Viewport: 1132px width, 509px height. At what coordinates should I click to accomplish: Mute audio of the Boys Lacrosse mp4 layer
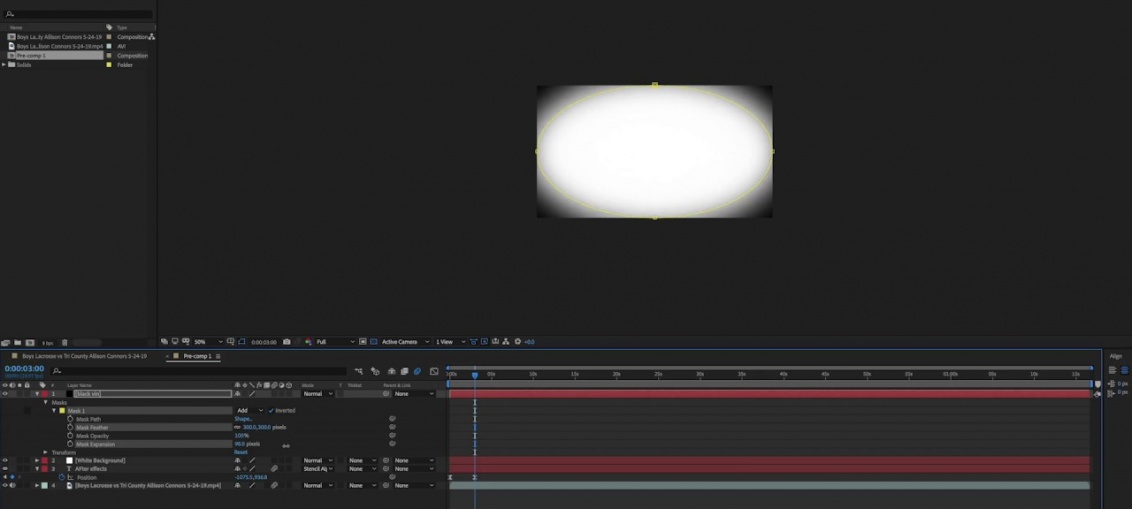(12, 485)
